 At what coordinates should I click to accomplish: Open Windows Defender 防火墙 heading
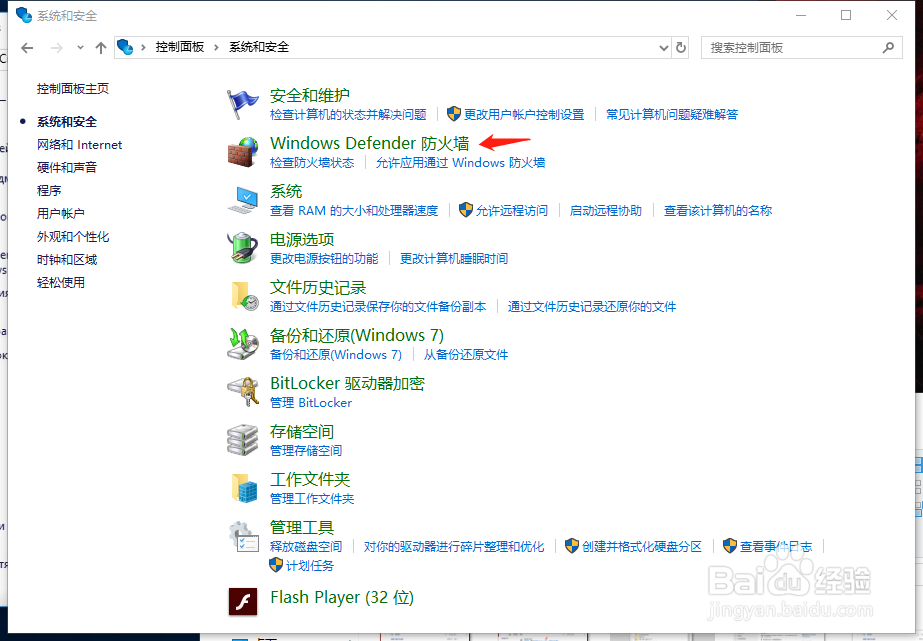click(x=370, y=143)
